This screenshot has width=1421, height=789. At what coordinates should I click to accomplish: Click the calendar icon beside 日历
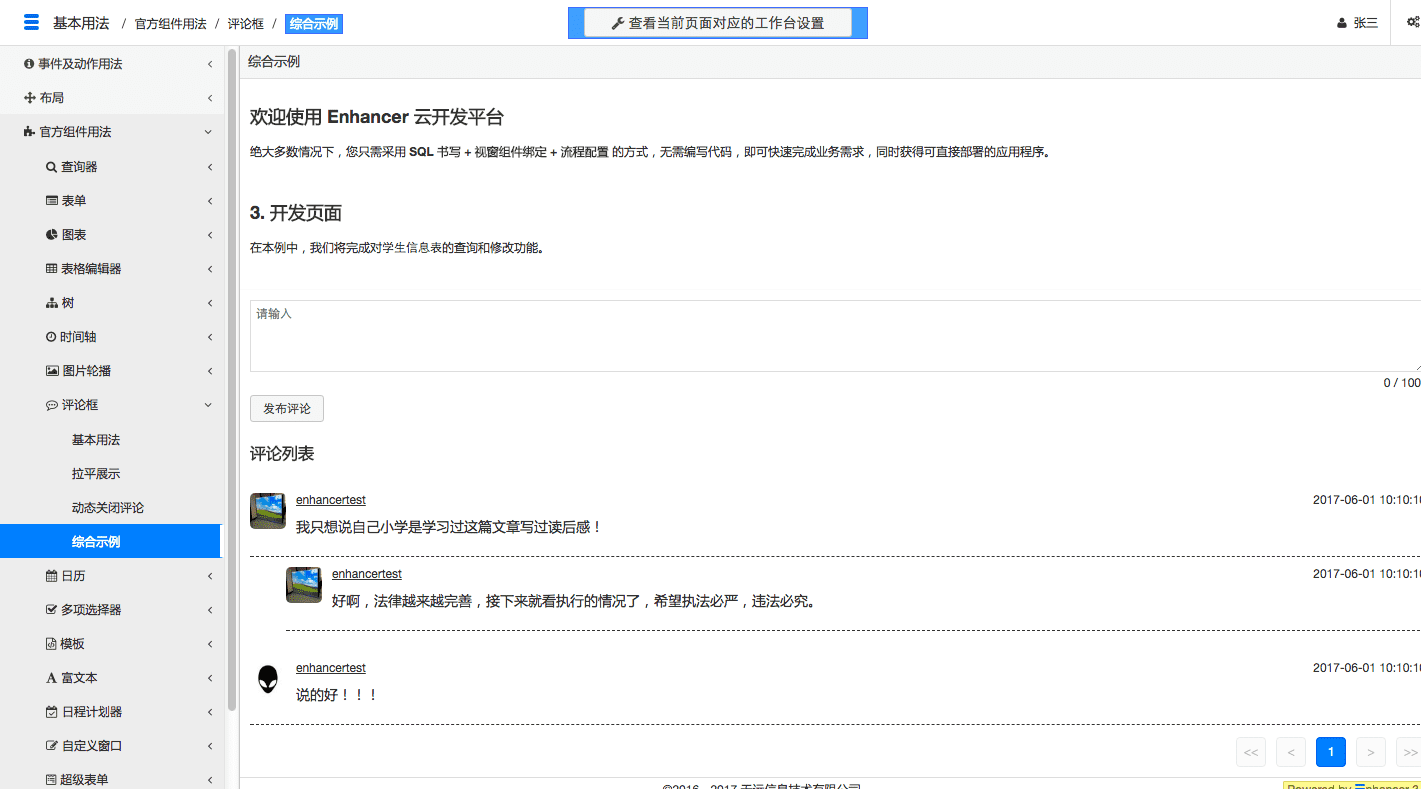tap(52, 576)
